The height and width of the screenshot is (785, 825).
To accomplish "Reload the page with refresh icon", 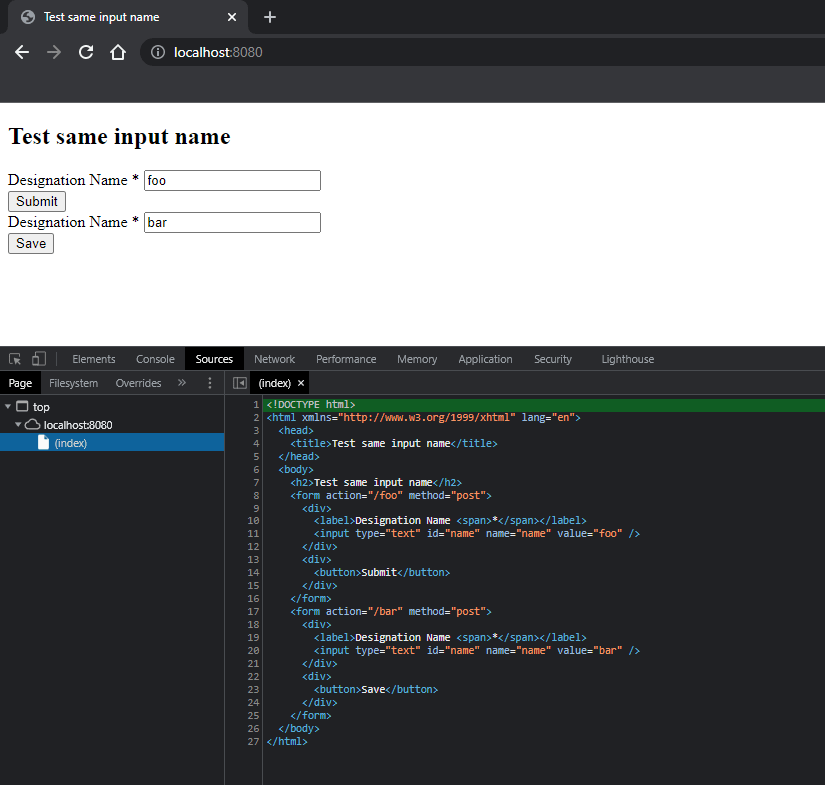I will tap(86, 52).
